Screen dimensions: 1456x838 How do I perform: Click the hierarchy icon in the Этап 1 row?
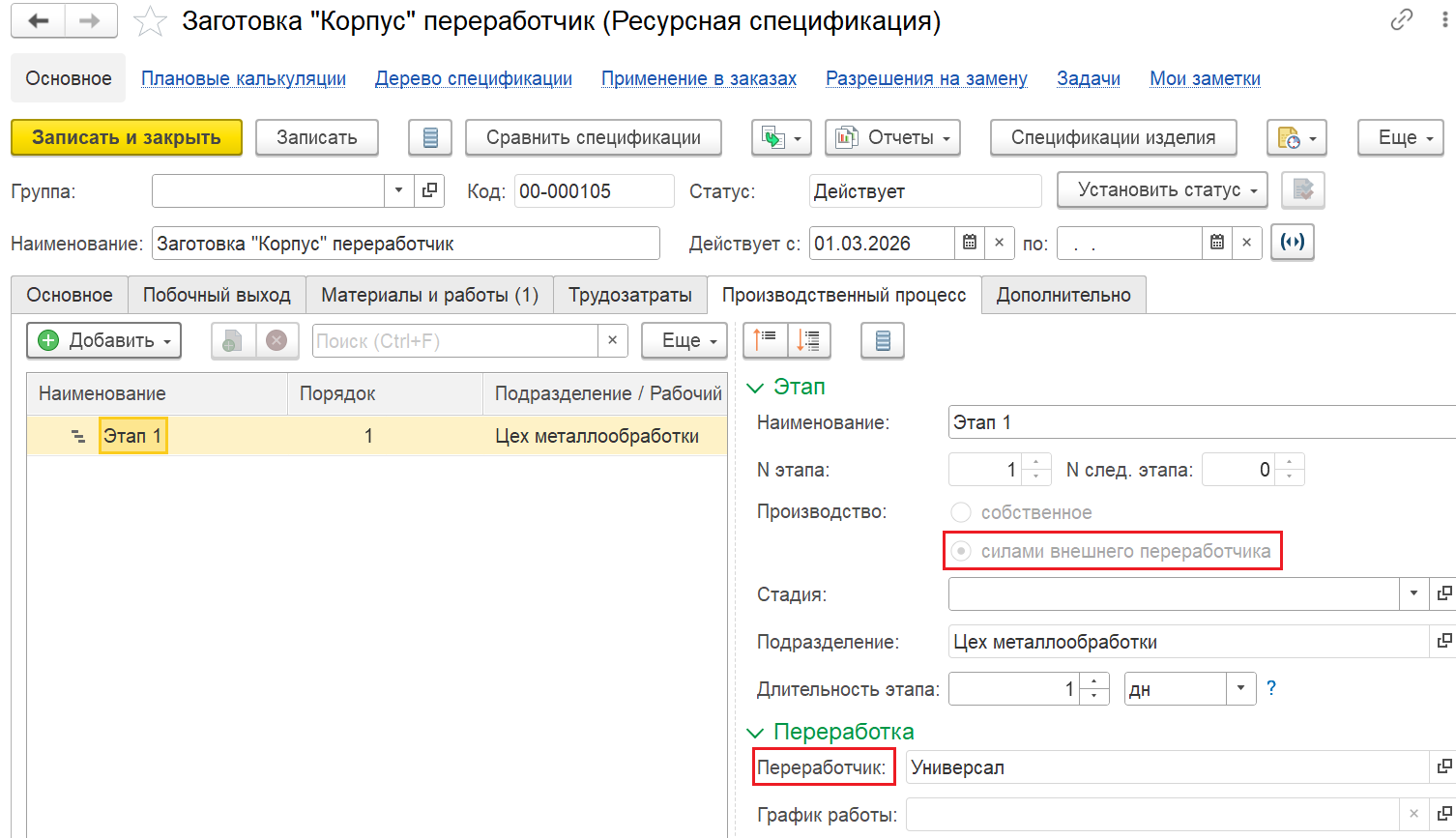(x=78, y=437)
